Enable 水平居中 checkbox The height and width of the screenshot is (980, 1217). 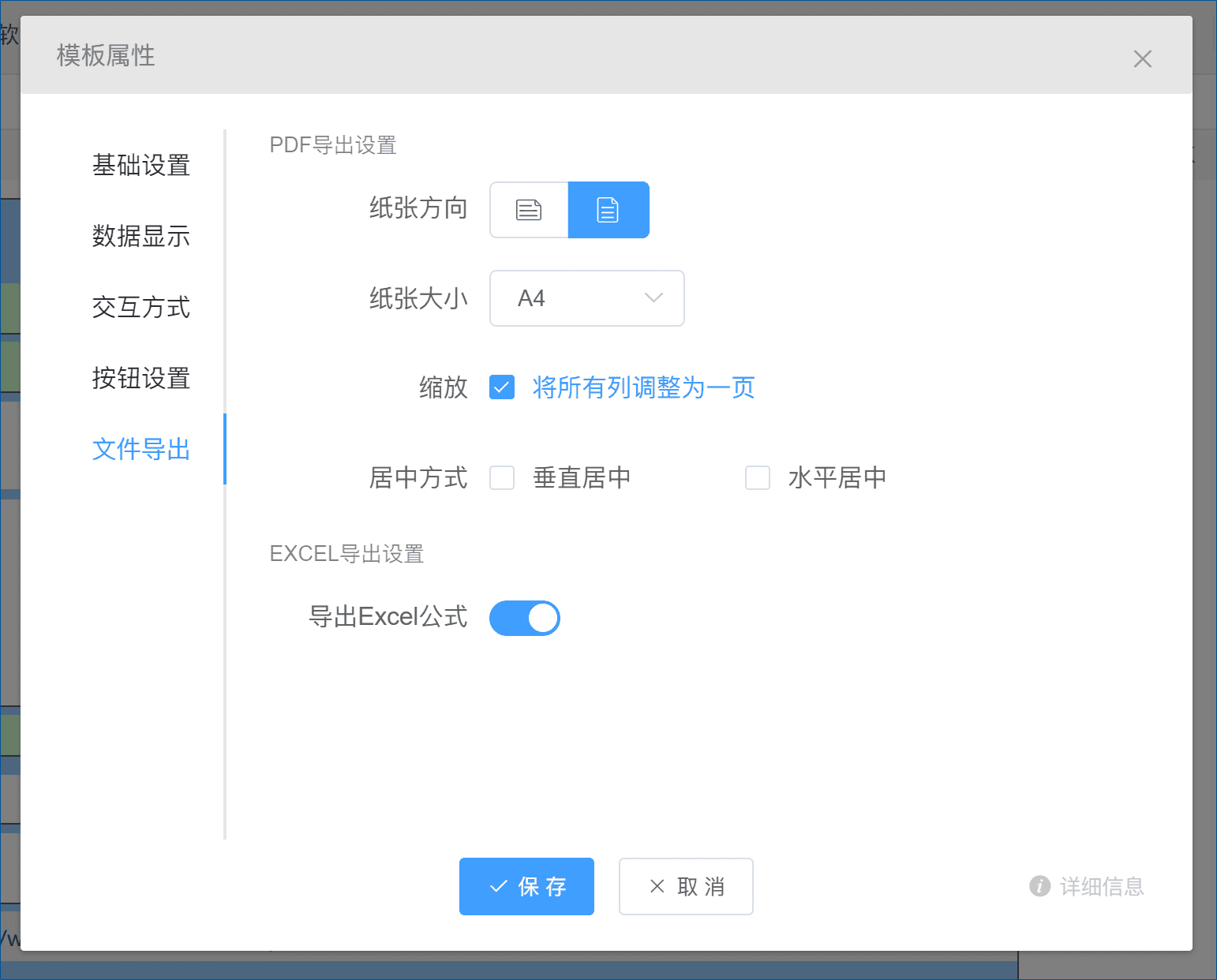click(758, 477)
